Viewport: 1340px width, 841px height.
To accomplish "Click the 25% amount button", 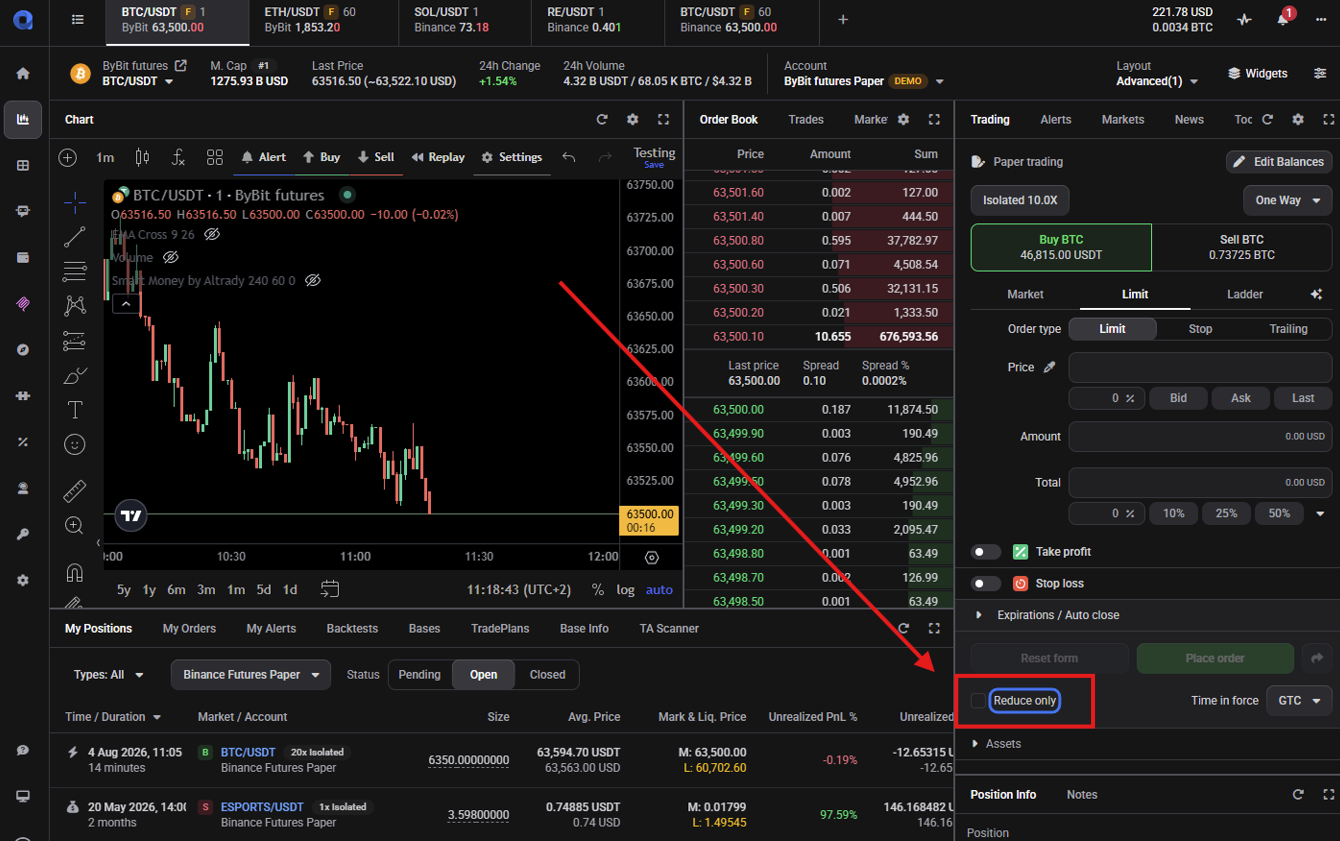I will [x=1226, y=513].
